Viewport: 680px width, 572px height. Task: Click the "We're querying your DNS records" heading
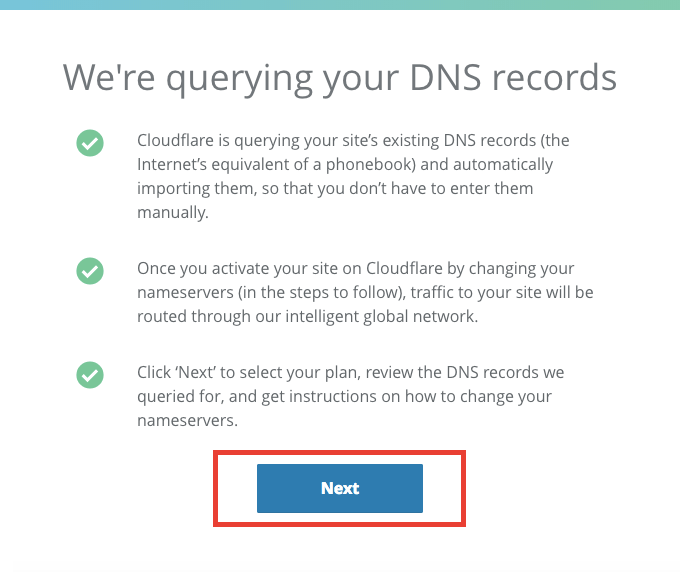[340, 78]
